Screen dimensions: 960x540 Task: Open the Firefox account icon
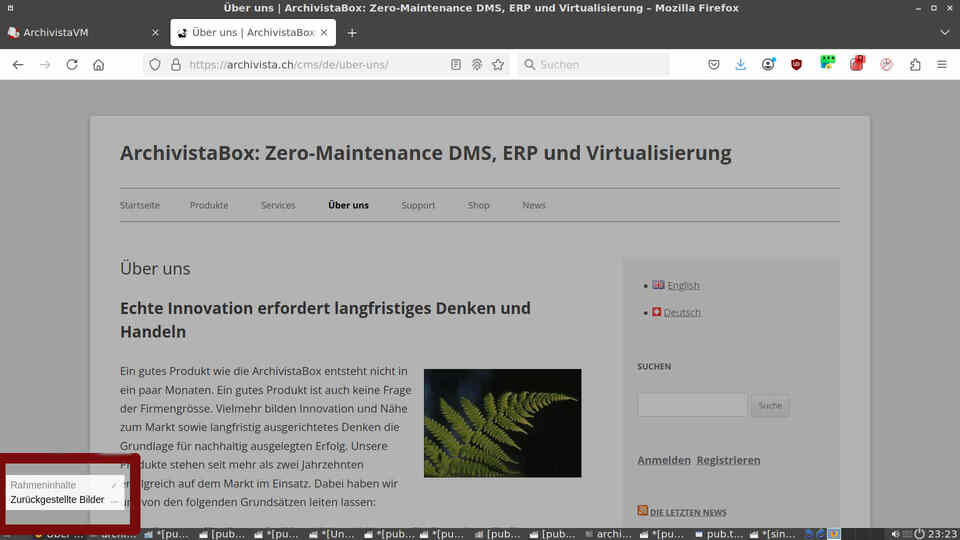[x=768, y=64]
